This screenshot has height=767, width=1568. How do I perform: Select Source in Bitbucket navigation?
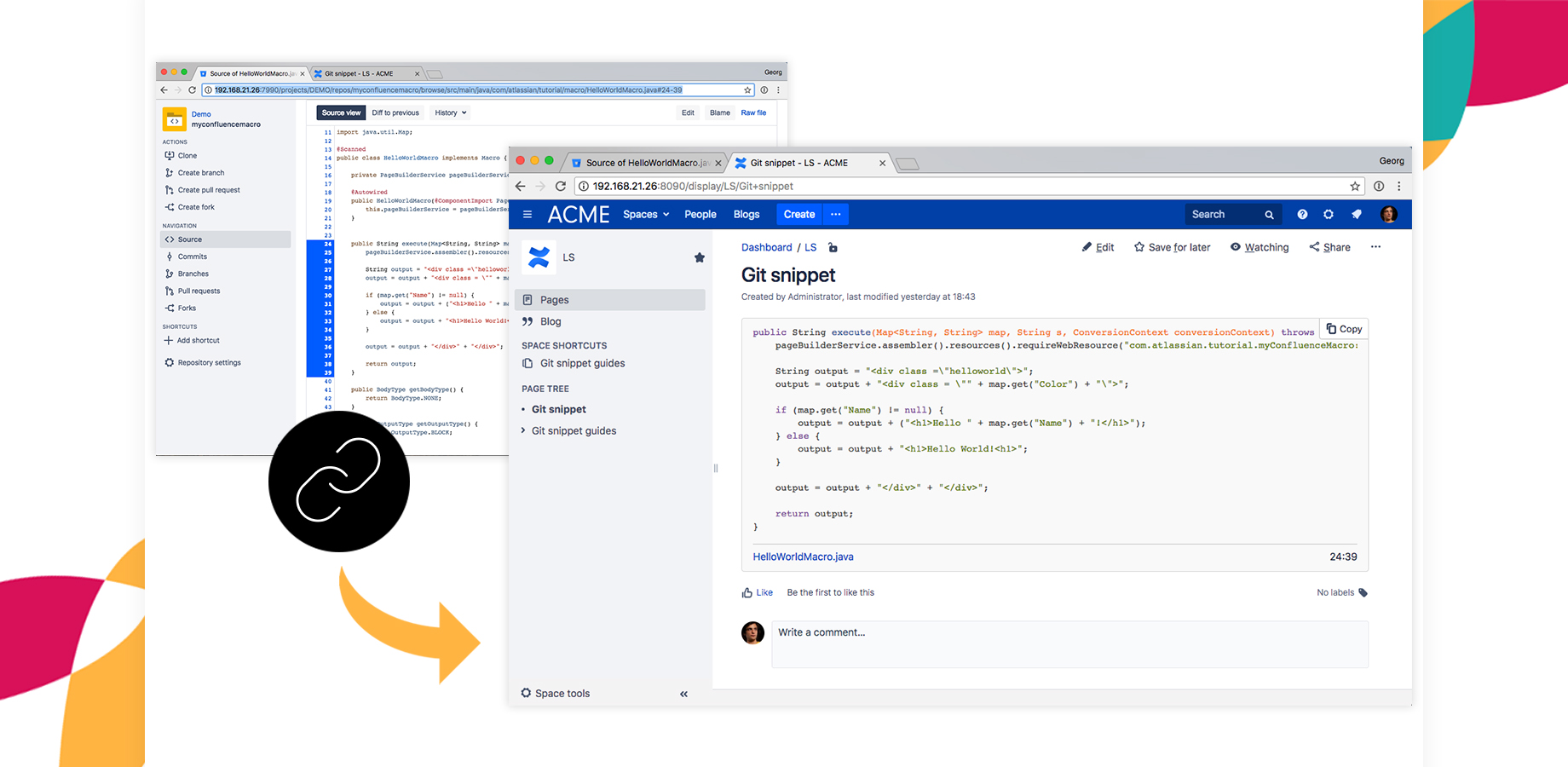226,239
